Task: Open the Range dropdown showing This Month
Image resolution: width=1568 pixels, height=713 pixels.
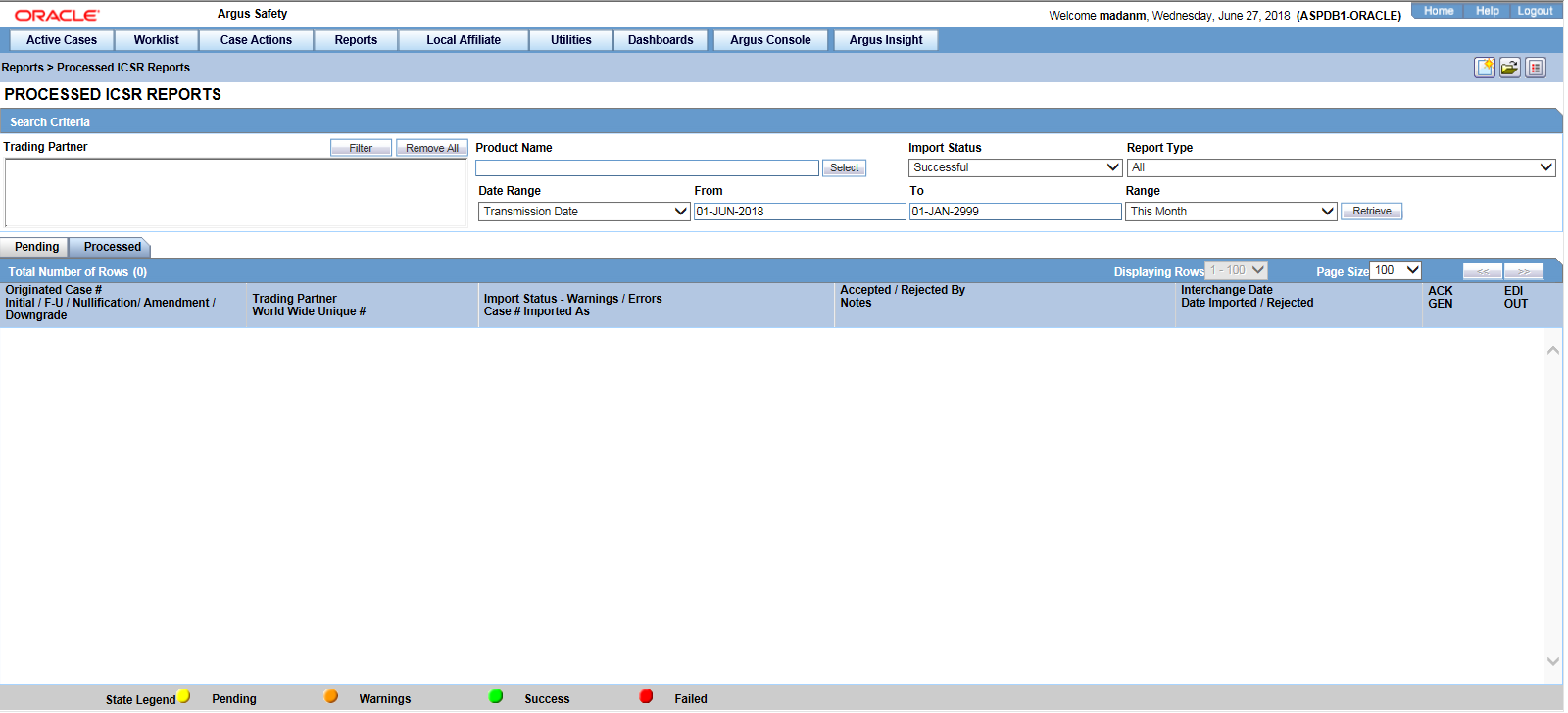Action: (x=1231, y=212)
